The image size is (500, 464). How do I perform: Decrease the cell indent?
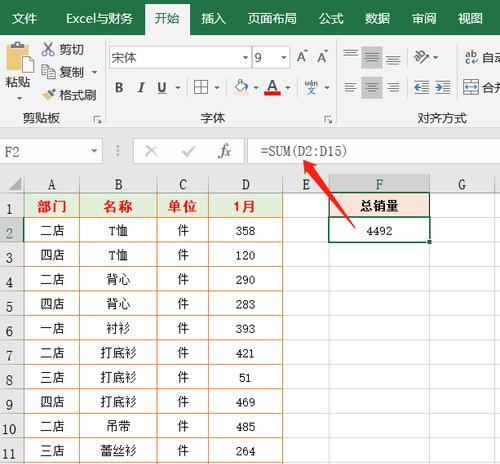coord(421,87)
